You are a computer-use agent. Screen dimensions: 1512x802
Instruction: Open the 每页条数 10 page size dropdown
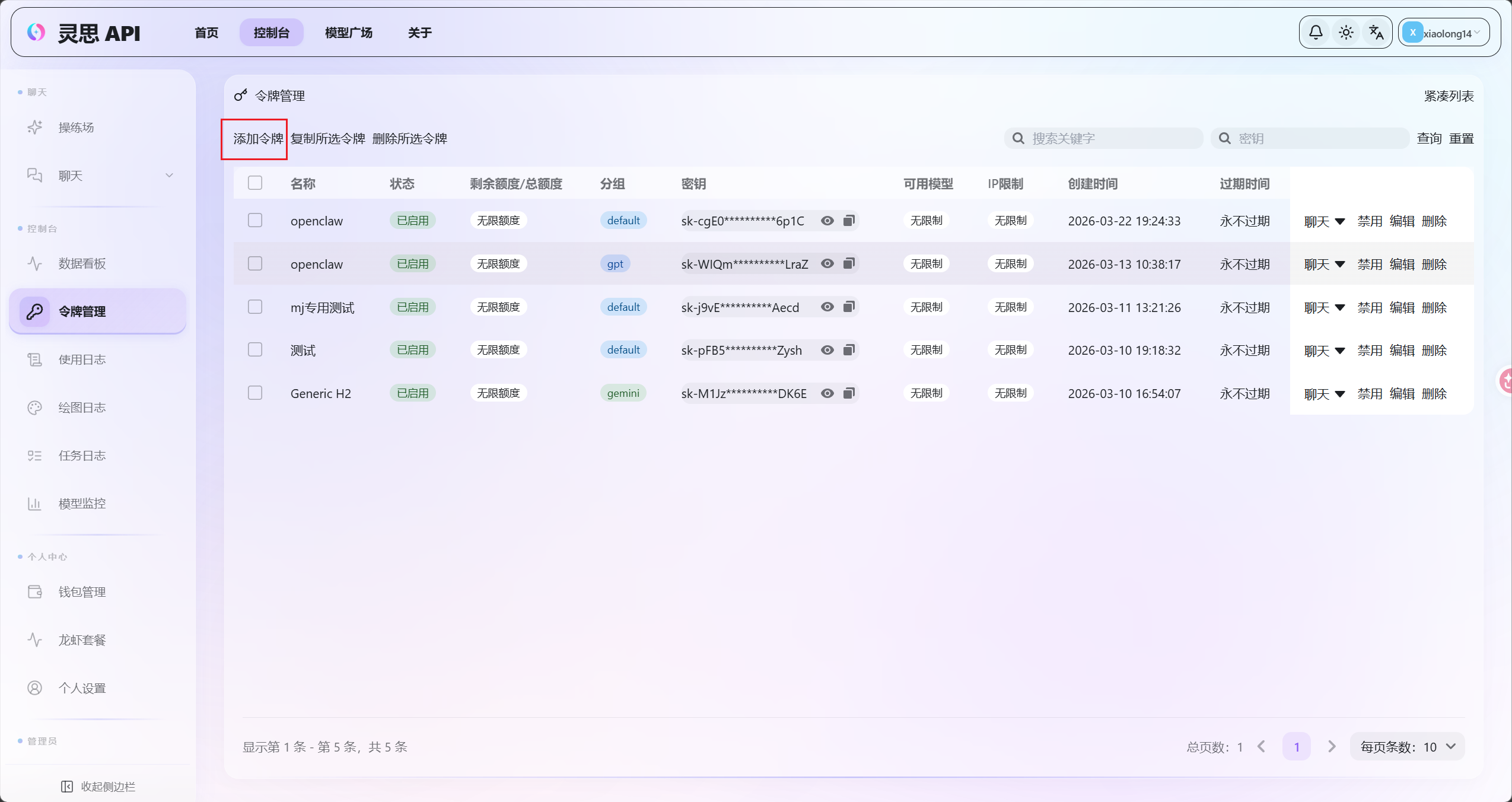pos(1408,747)
